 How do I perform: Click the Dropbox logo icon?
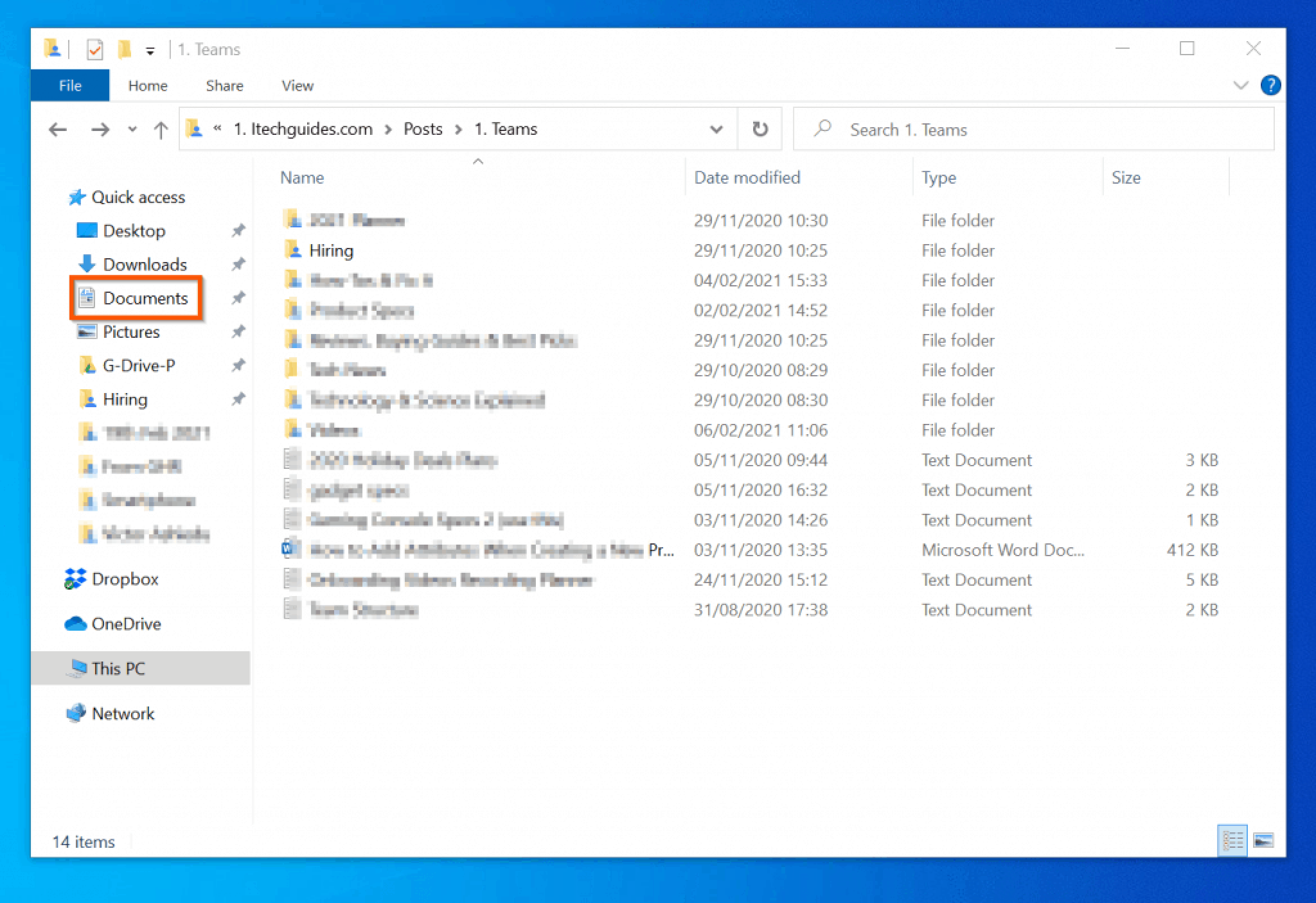[x=75, y=579]
